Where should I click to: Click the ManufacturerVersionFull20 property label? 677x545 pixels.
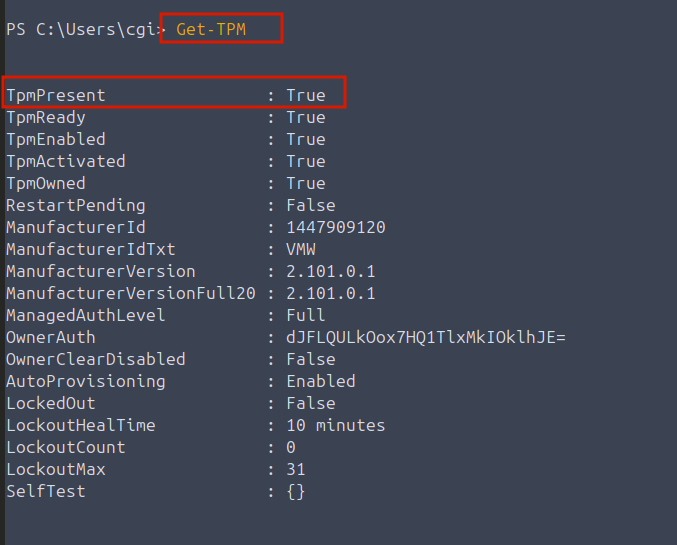click(x=130, y=293)
